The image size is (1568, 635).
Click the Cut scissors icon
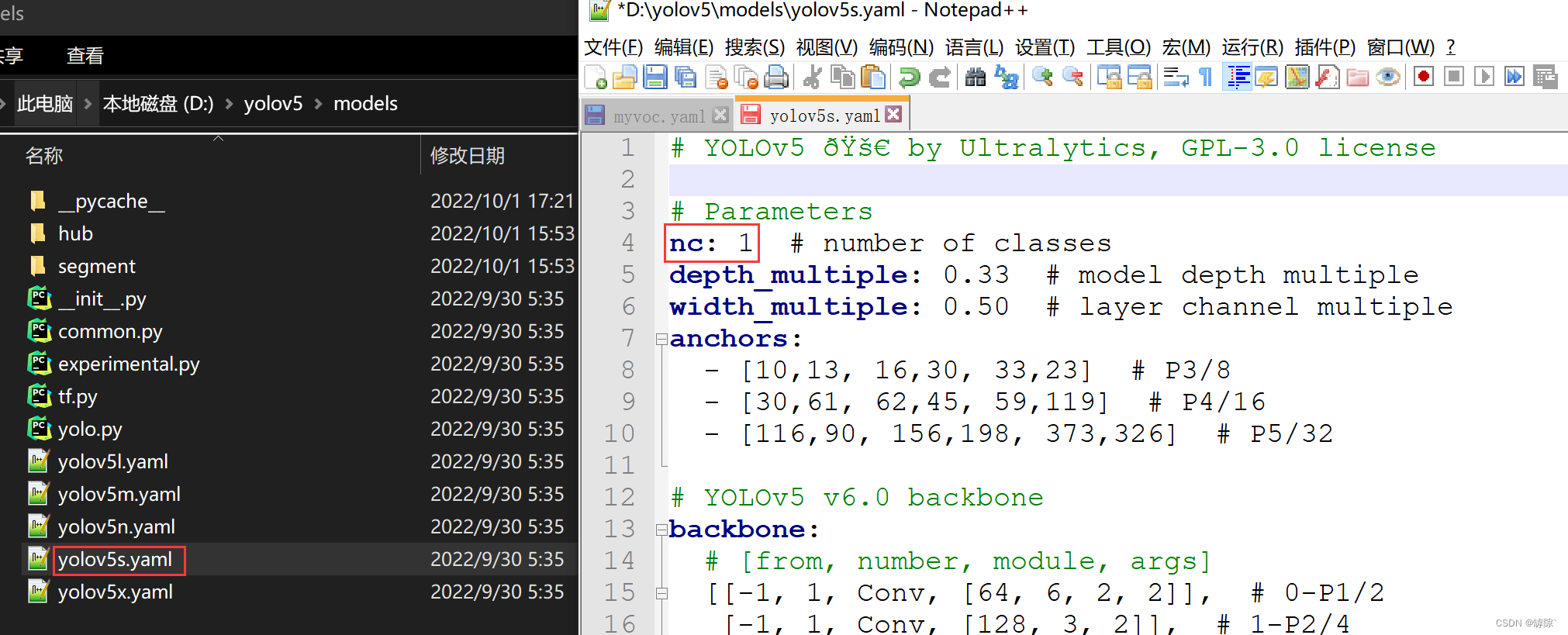coord(812,77)
